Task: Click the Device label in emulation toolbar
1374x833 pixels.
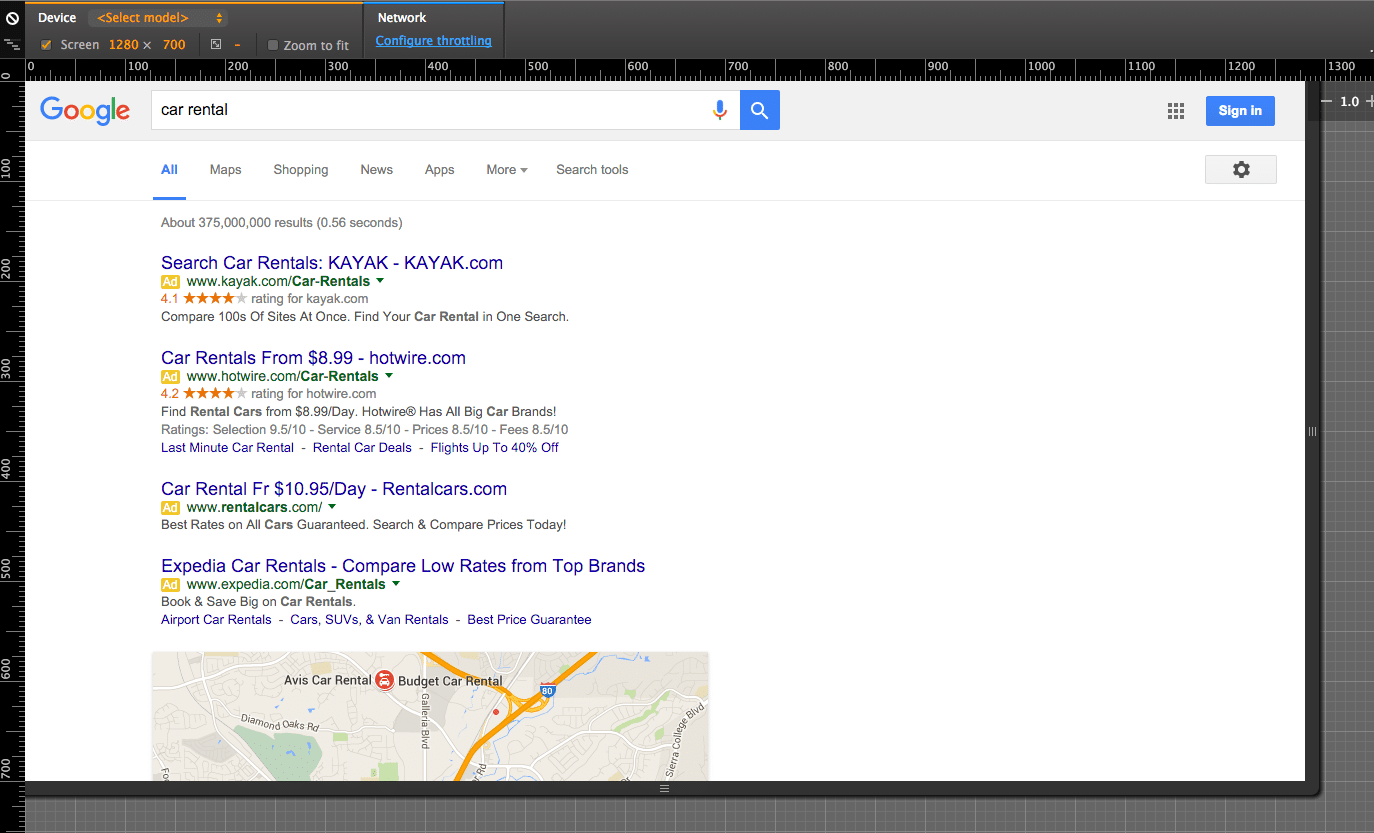Action: 57,18
